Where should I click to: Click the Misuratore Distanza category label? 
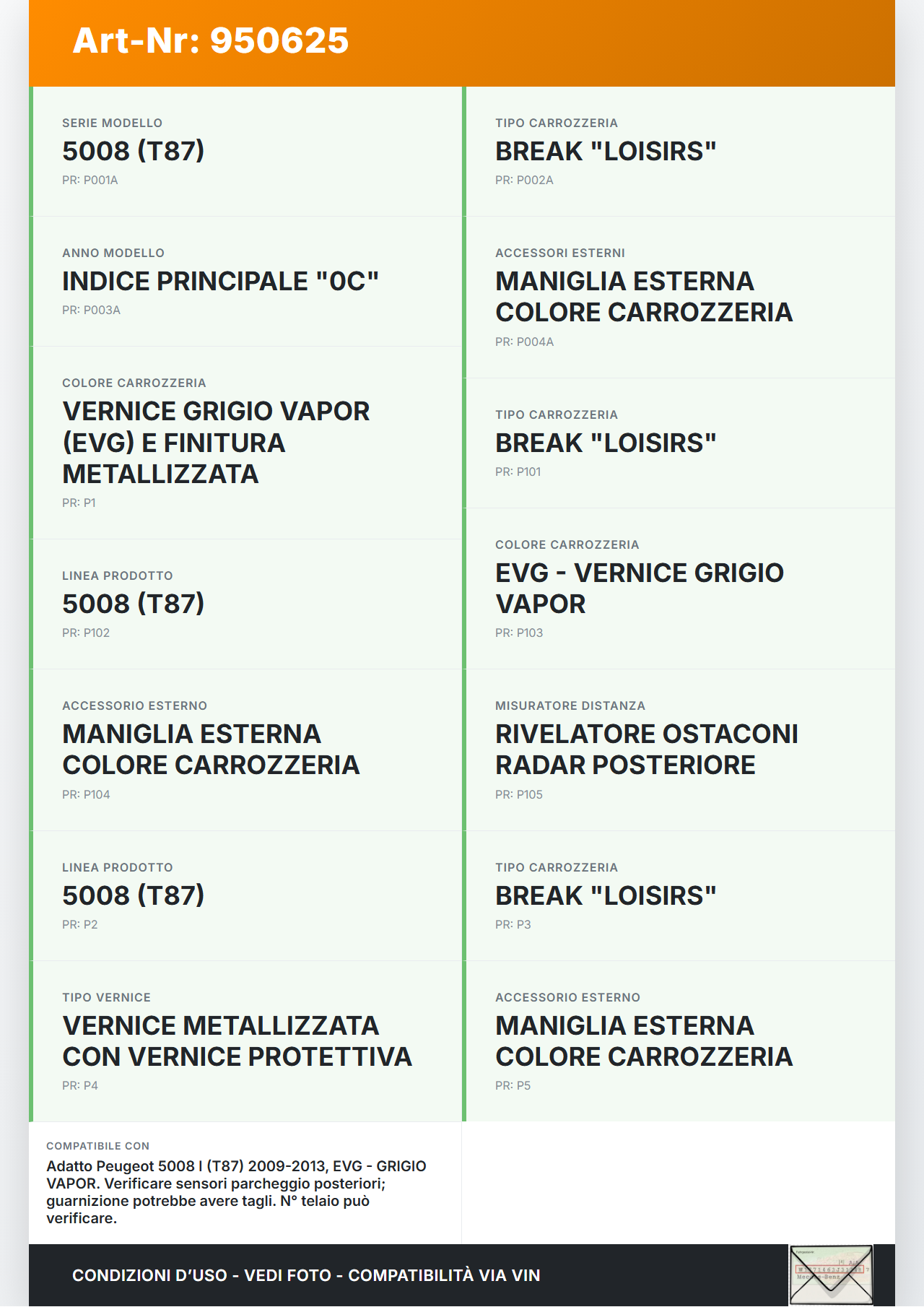(x=570, y=705)
